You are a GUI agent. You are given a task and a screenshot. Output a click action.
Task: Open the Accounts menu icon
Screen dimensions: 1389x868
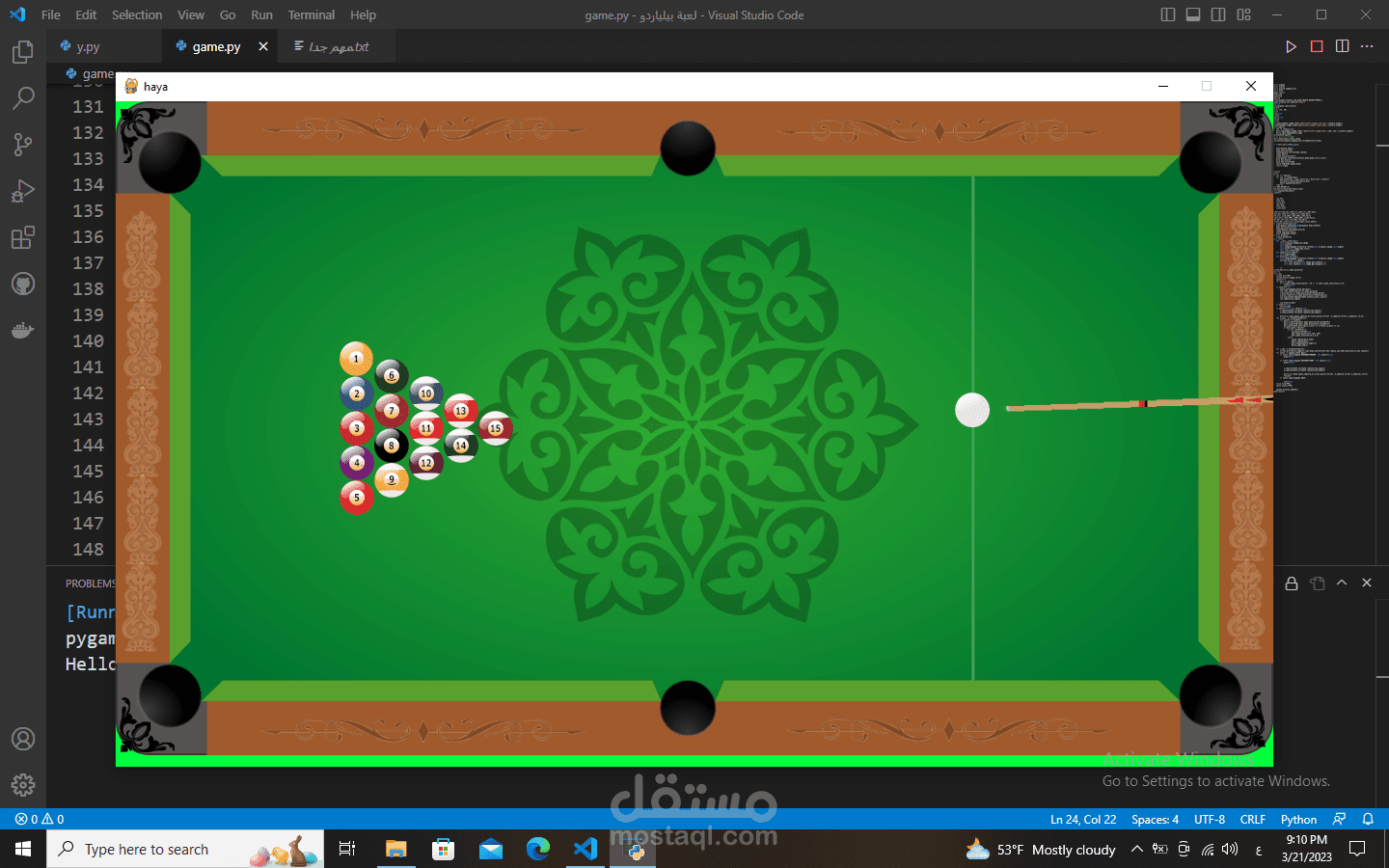pyautogui.click(x=23, y=739)
